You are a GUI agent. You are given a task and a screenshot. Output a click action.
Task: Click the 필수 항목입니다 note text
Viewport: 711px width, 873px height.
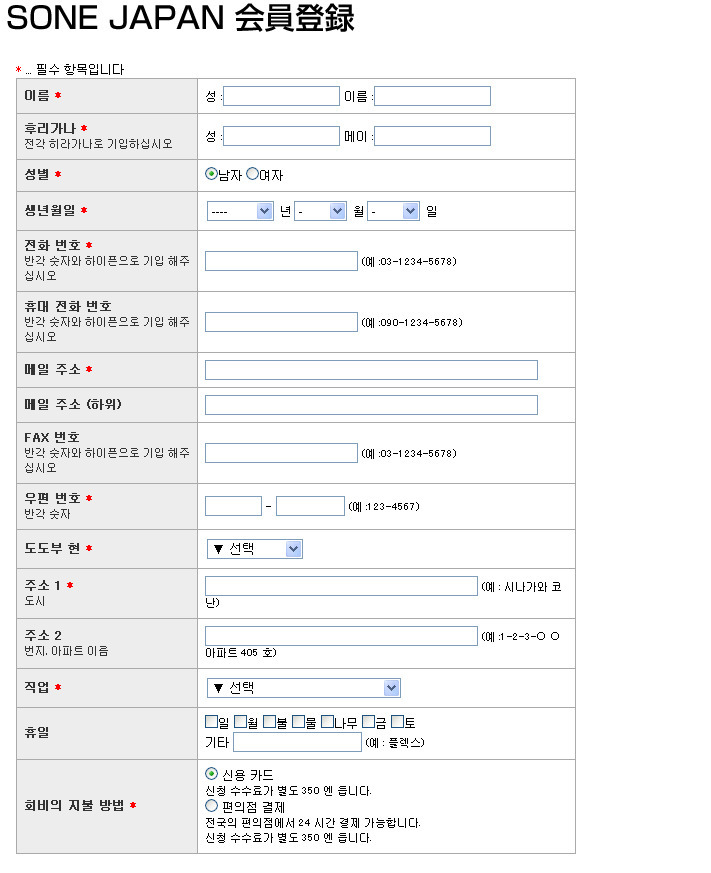point(80,70)
